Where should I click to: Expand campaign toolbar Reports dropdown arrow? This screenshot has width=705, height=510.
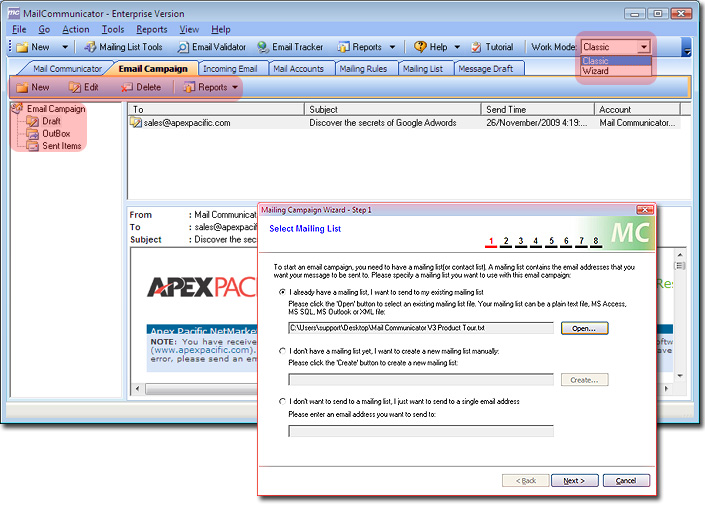click(x=235, y=87)
